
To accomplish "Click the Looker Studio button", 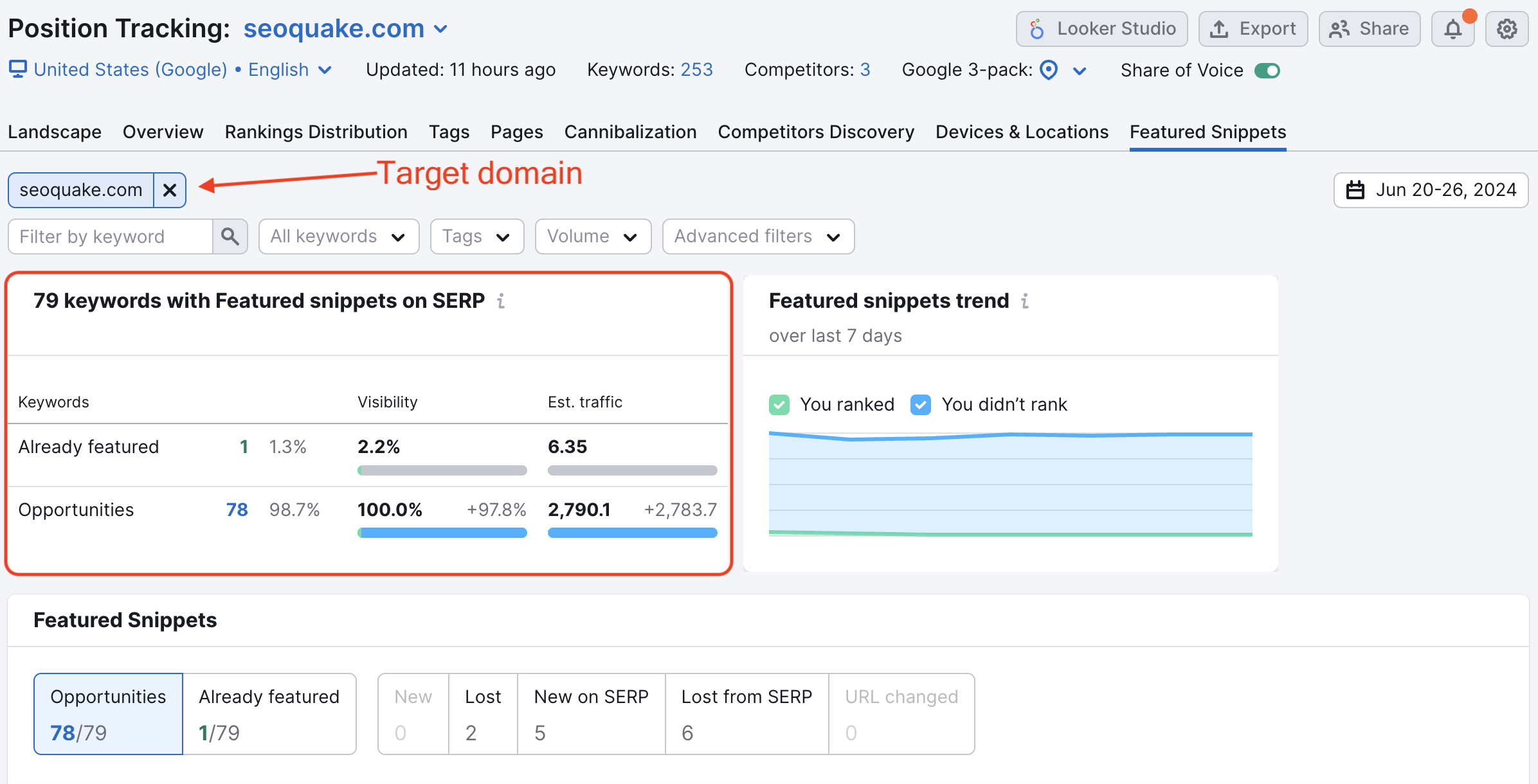I will pyautogui.click(x=1102, y=29).
